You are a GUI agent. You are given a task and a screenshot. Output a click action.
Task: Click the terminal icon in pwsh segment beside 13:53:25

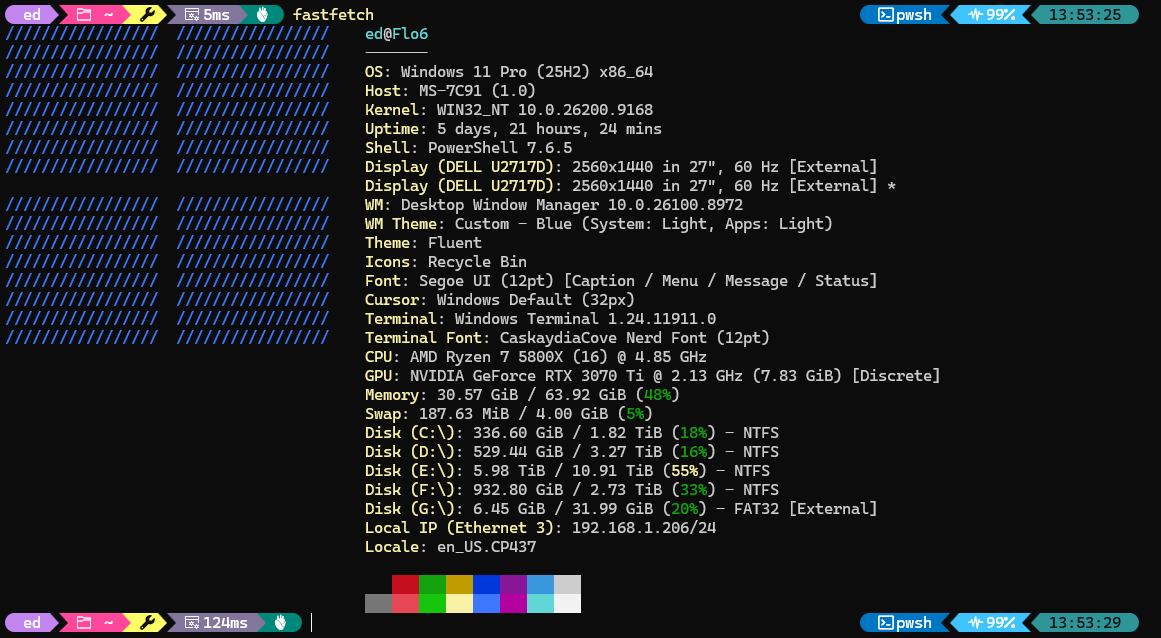coord(886,15)
